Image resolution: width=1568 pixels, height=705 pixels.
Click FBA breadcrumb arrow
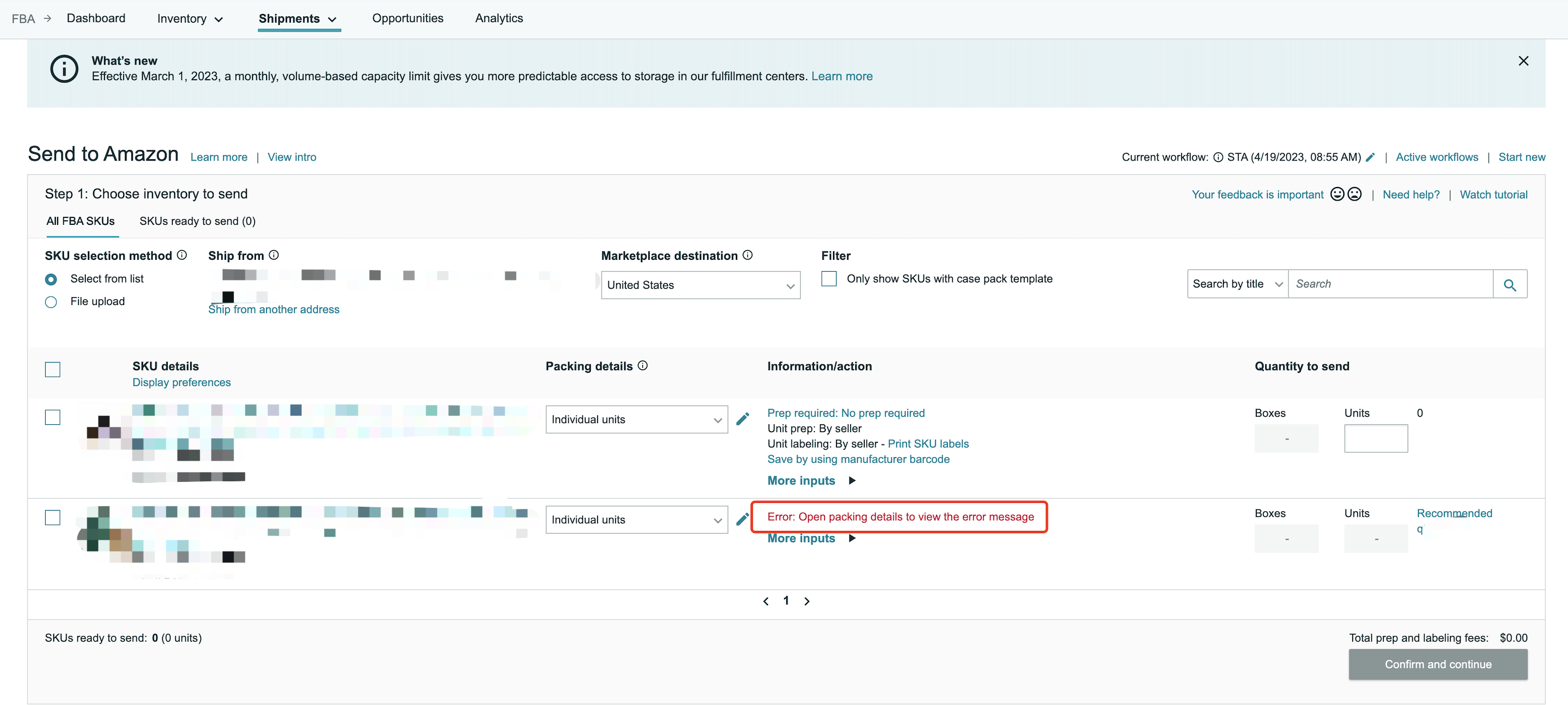tap(47, 19)
